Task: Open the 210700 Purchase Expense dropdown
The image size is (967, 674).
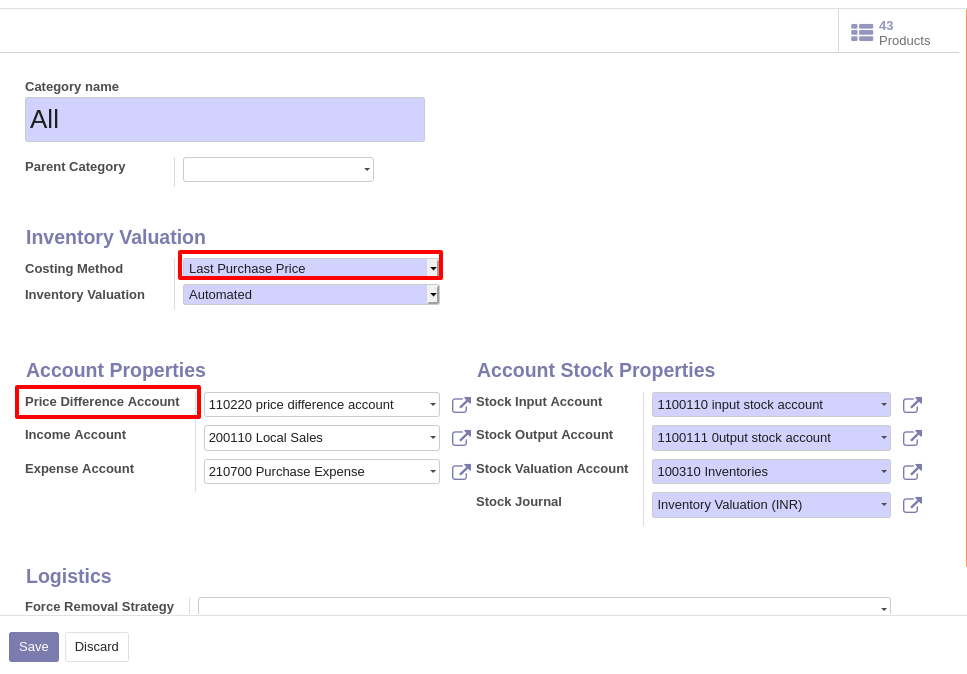Action: pos(321,472)
